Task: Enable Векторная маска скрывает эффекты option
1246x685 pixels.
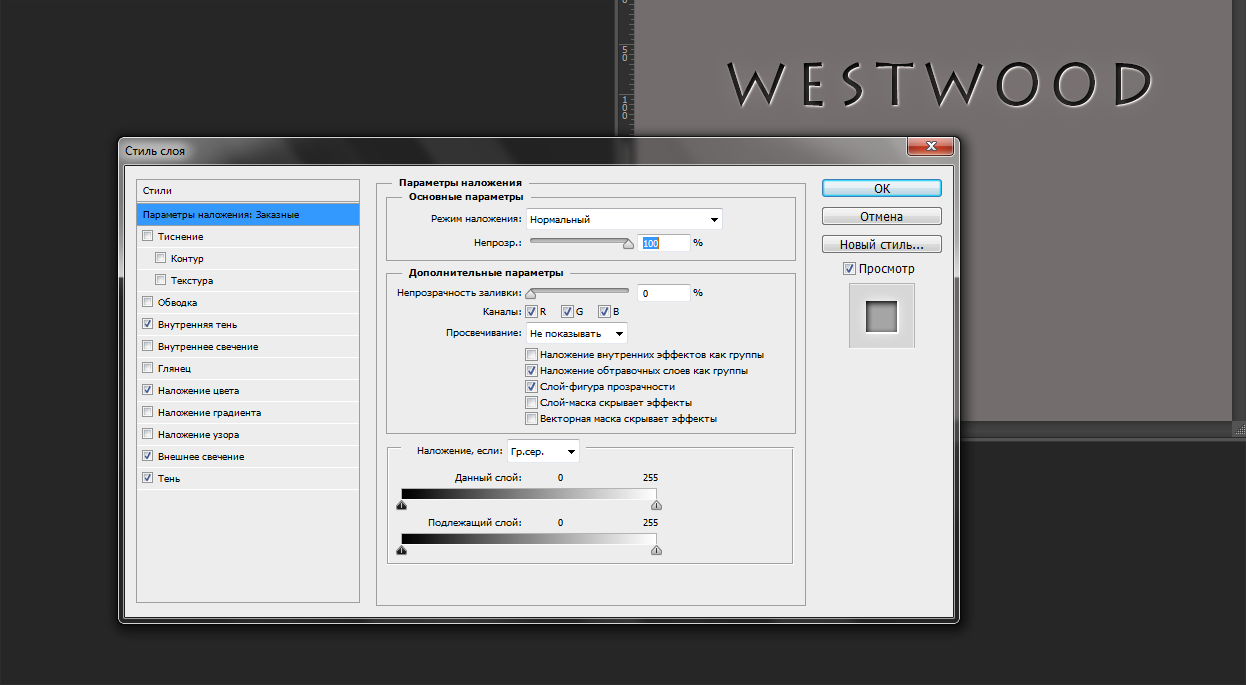Action: pyautogui.click(x=531, y=419)
